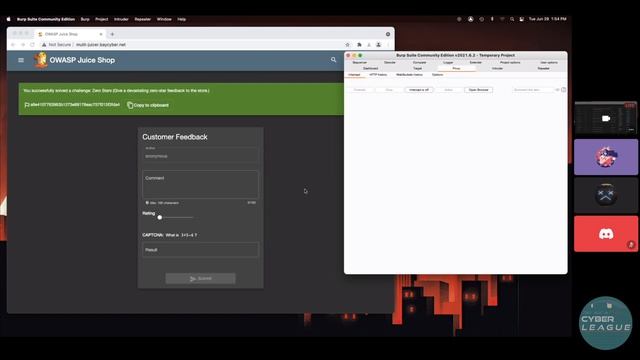Viewport: 640px width, 360px height.
Task: Switch to Burp's Dashboard tab
Action: pyautogui.click(x=371, y=69)
